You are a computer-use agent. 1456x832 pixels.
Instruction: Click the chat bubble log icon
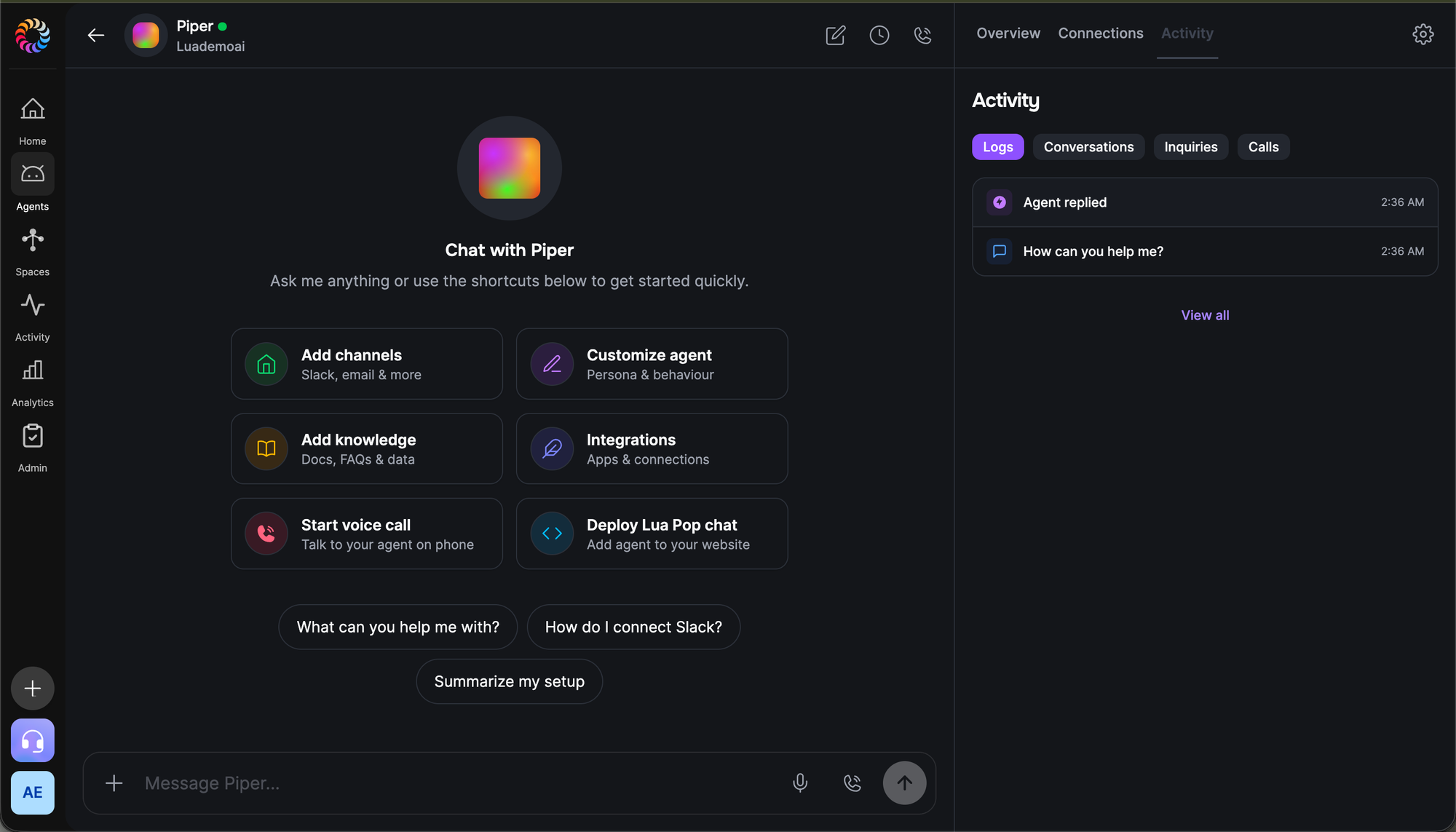point(1000,251)
